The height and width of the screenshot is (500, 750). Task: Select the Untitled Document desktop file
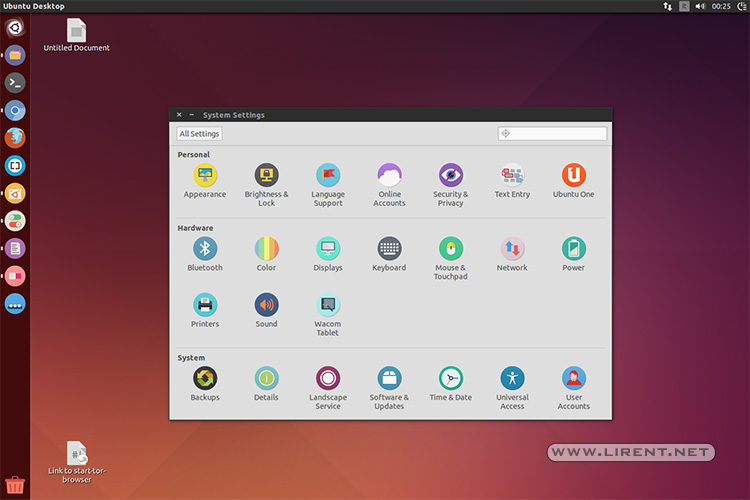click(x=77, y=35)
